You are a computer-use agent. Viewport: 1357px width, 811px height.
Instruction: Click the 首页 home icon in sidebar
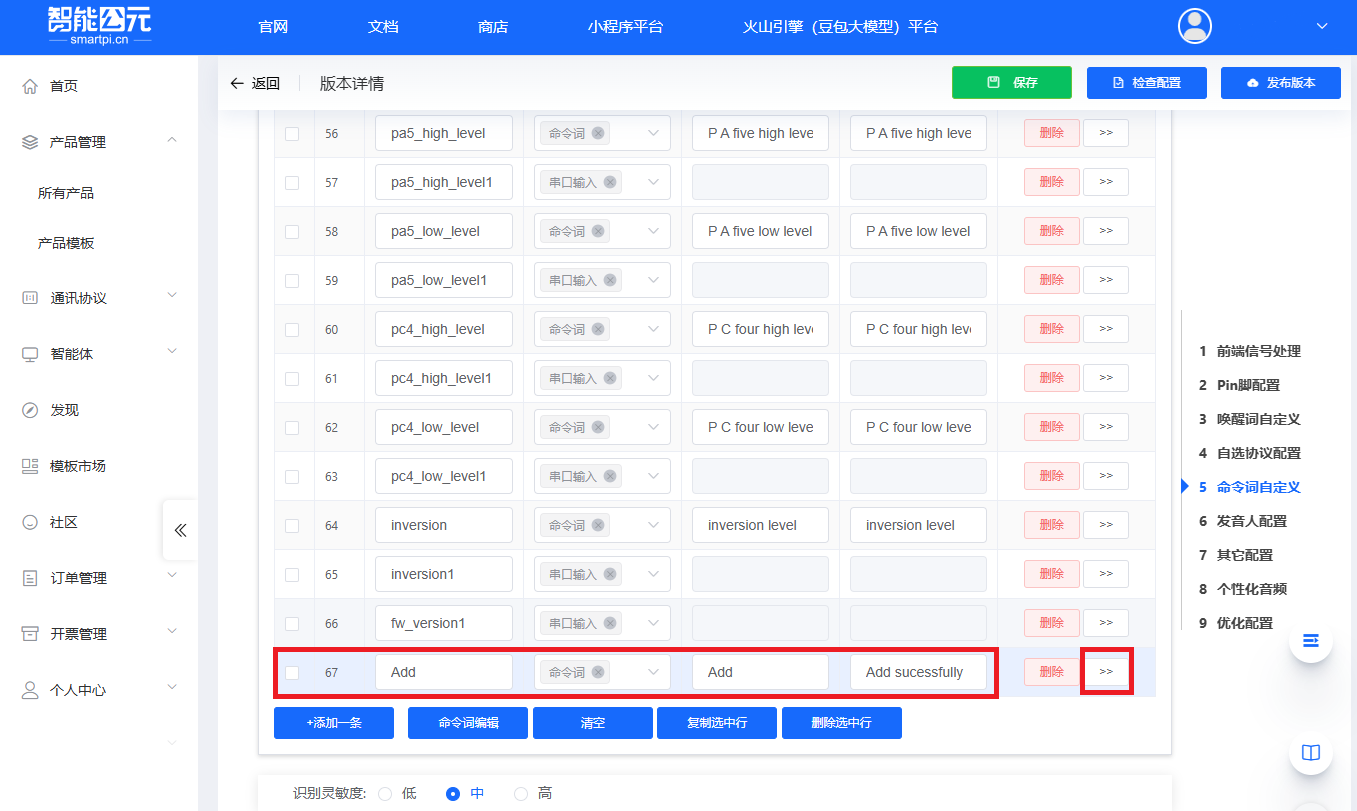click(x=30, y=86)
